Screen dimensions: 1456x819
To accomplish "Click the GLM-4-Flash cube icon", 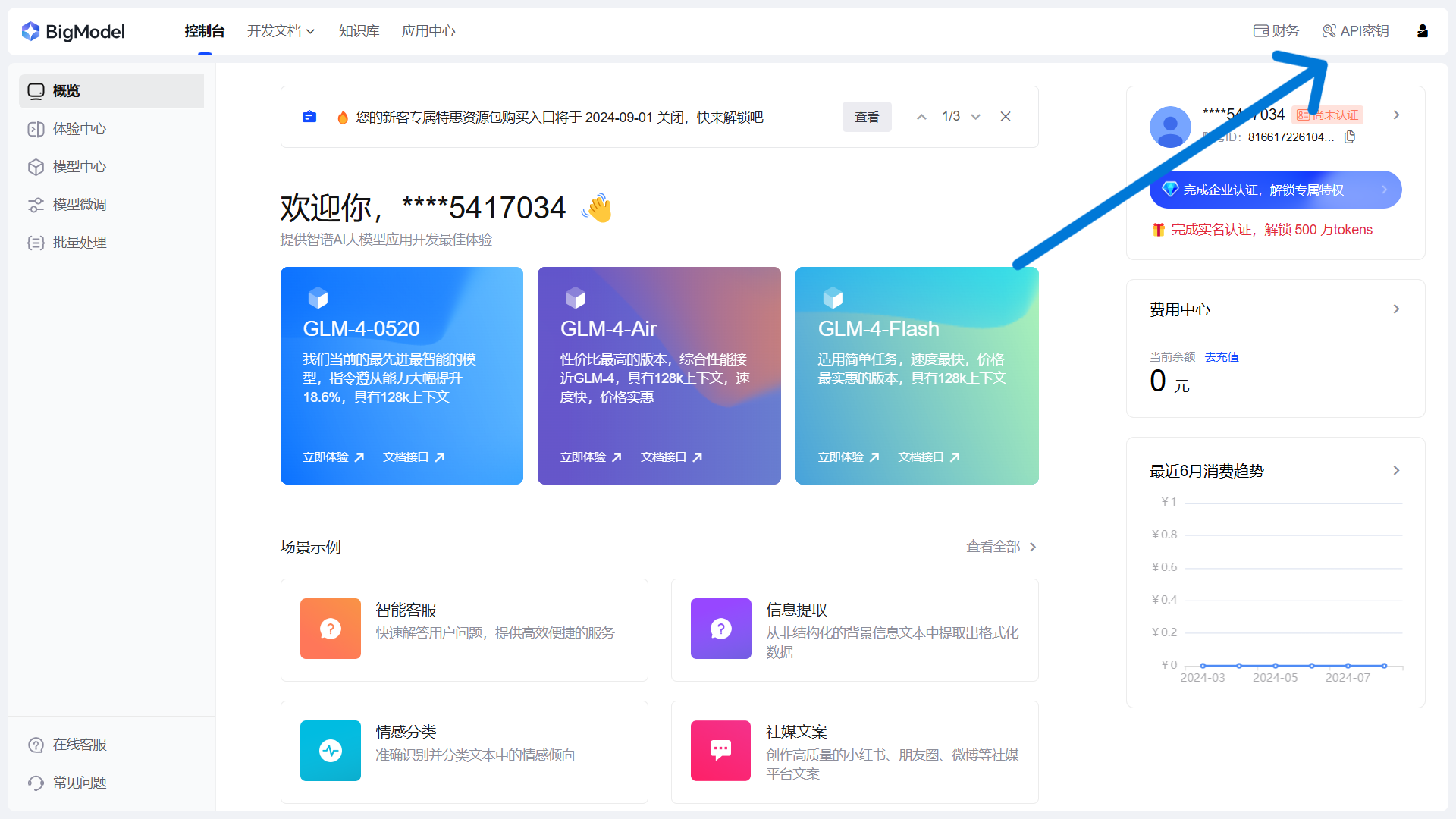I will pyautogui.click(x=833, y=298).
